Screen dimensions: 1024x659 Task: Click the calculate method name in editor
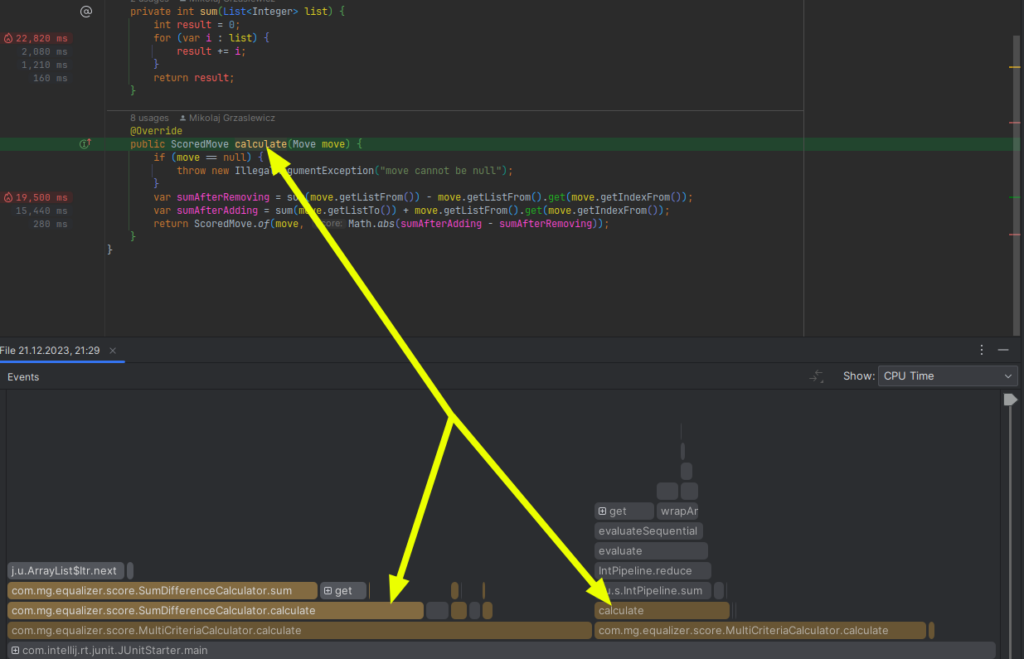click(261, 144)
